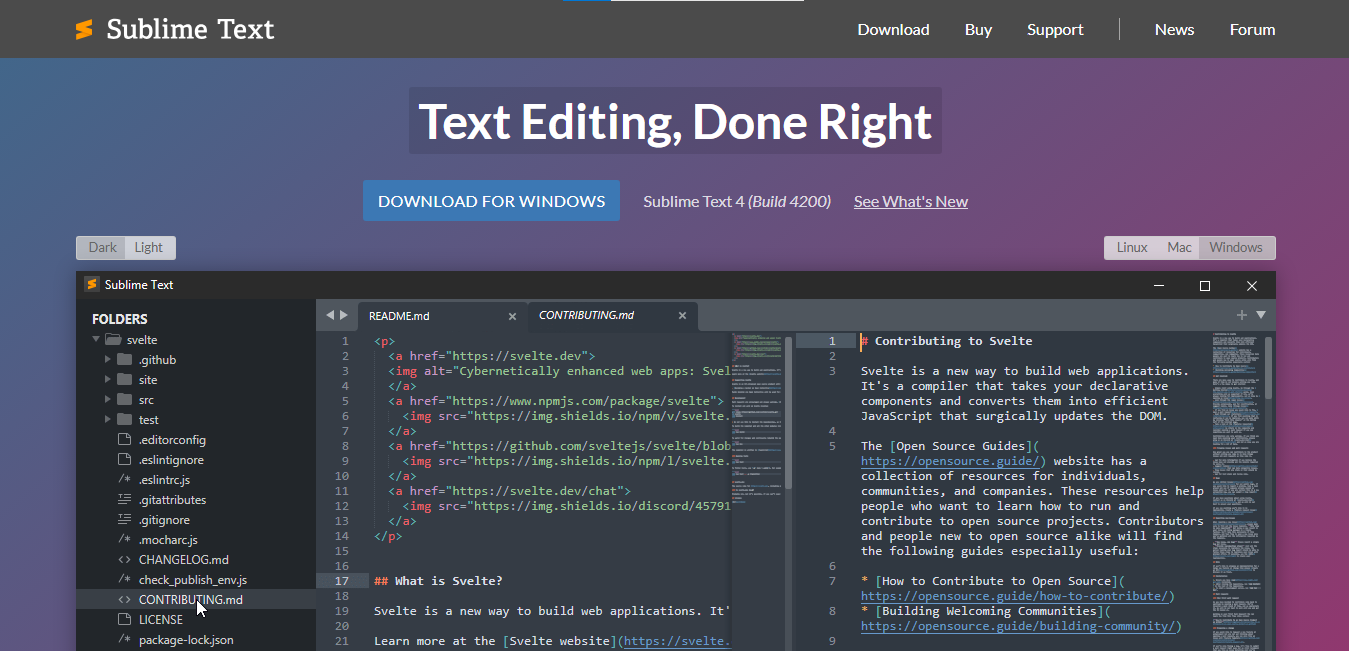The width and height of the screenshot is (1349, 651).
Task: Close the CONTRIBUTING.md tab
Action: coord(682,316)
